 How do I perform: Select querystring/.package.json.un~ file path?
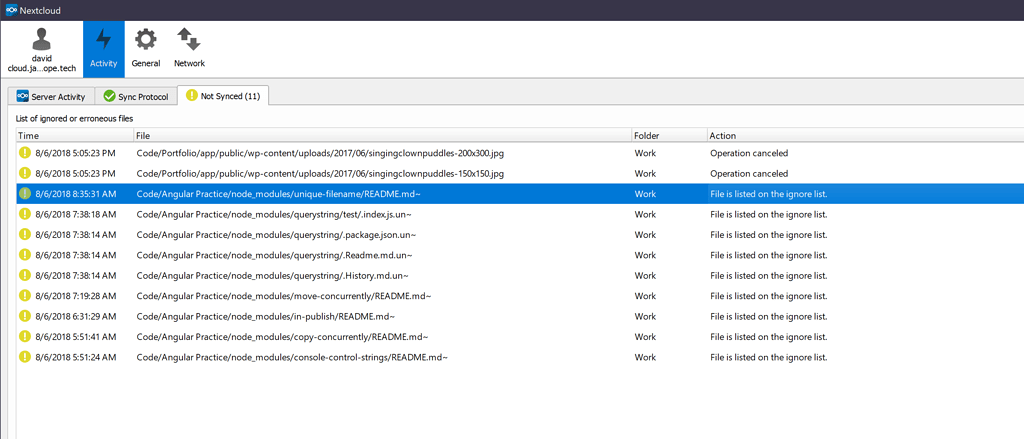click(x=276, y=235)
